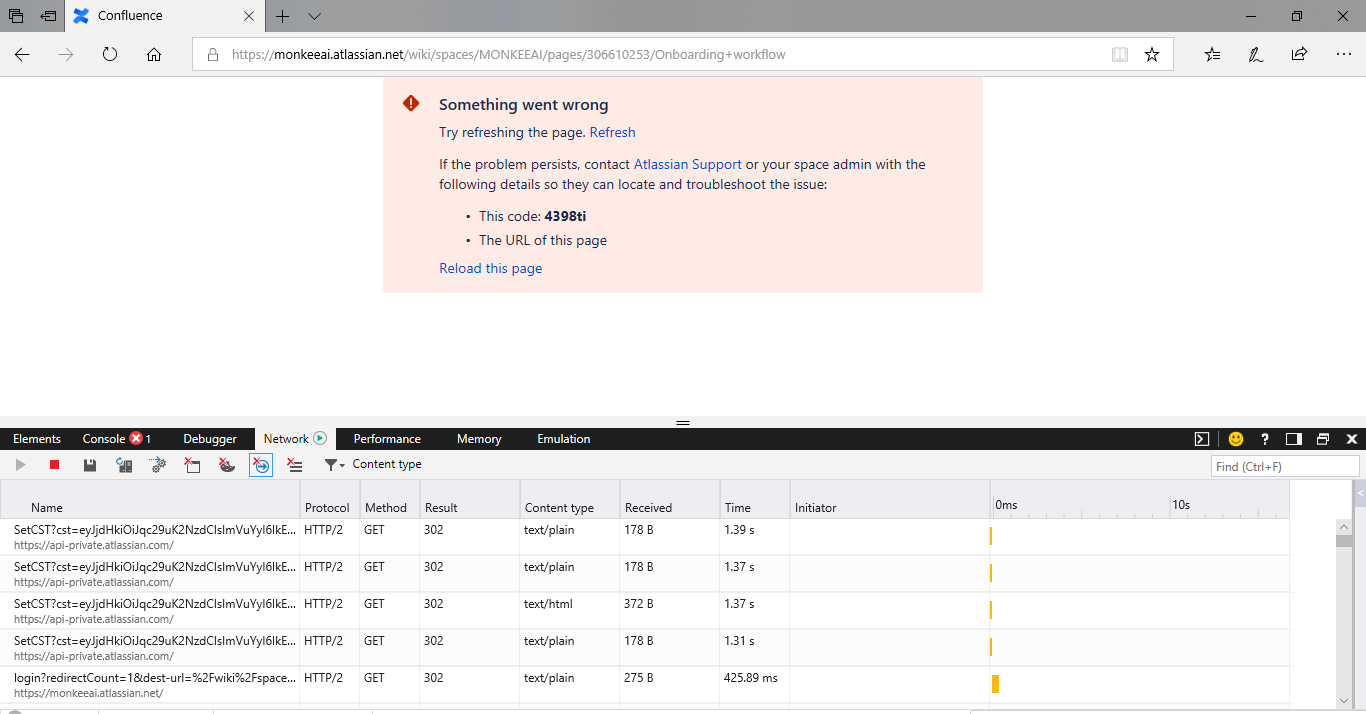Add notes with the pen icon

[x=1256, y=55]
